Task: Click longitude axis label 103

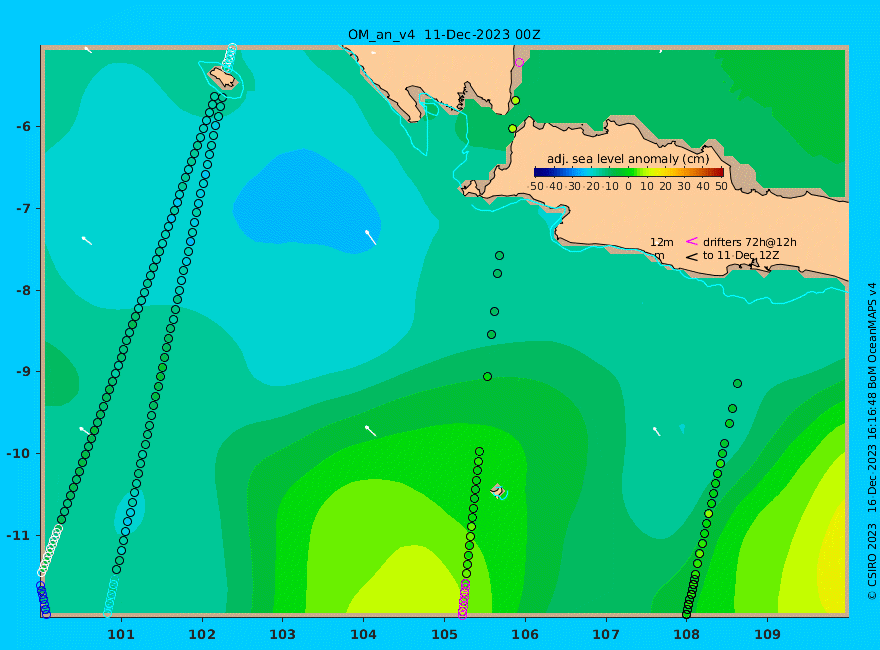Action: pos(282,634)
